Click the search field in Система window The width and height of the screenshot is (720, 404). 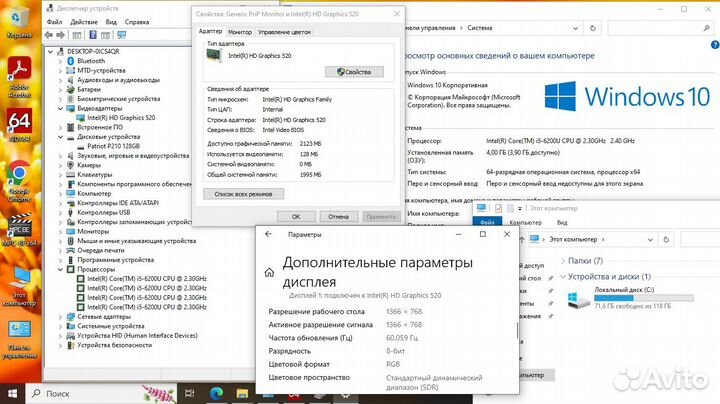(660, 28)
